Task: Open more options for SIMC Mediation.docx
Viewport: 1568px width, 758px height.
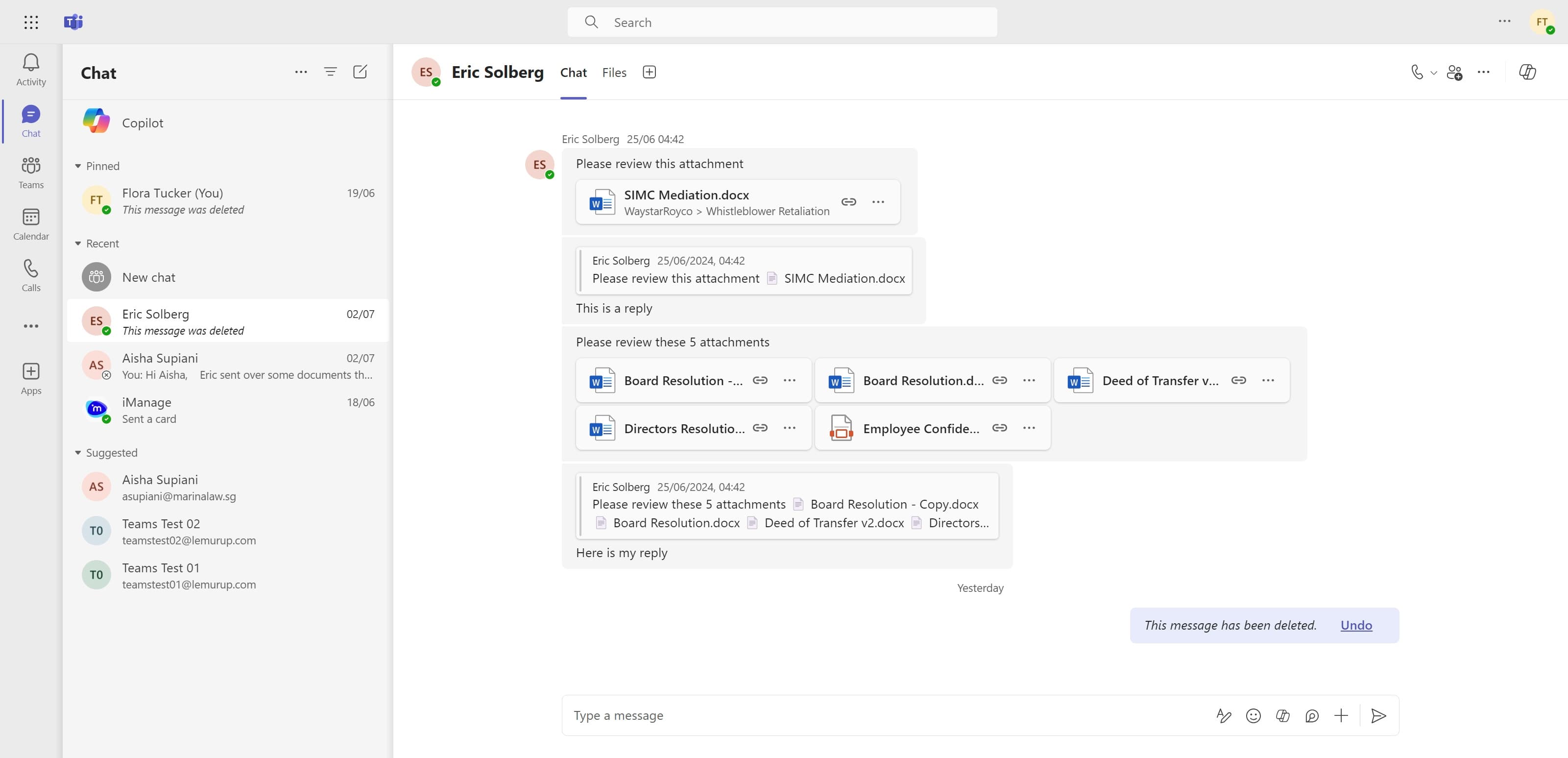Action: [878, 201]
